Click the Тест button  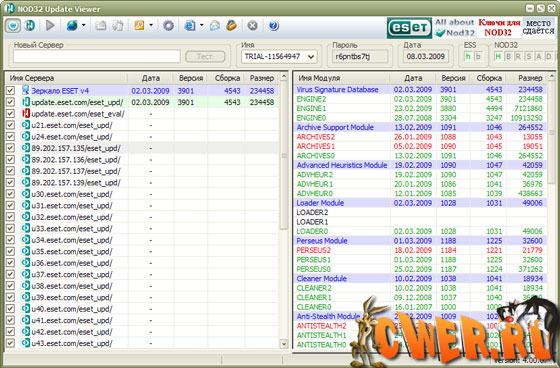tap(205, 56)
